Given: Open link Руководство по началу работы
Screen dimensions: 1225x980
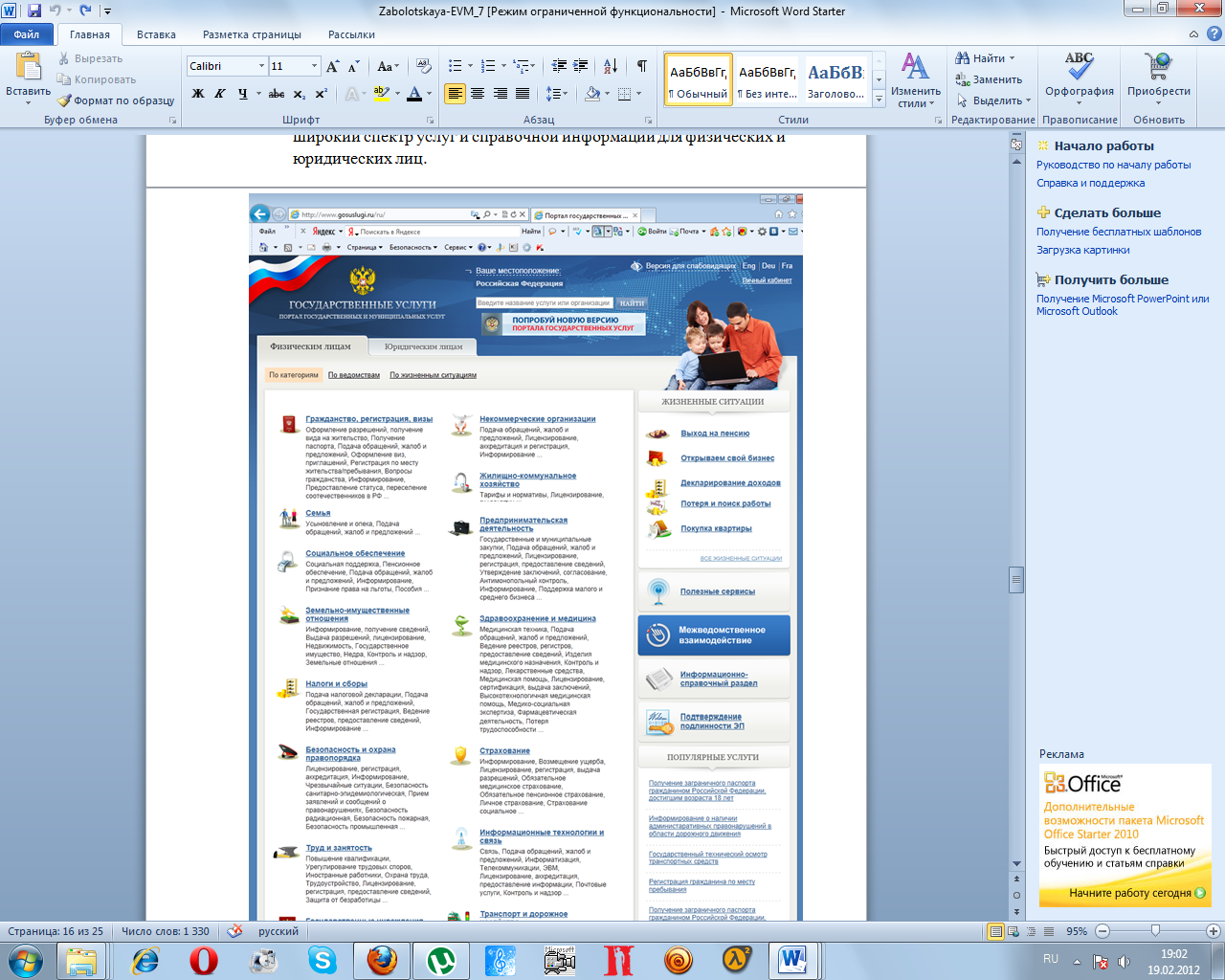Looking at the screenshot, I should [1114, 165].
